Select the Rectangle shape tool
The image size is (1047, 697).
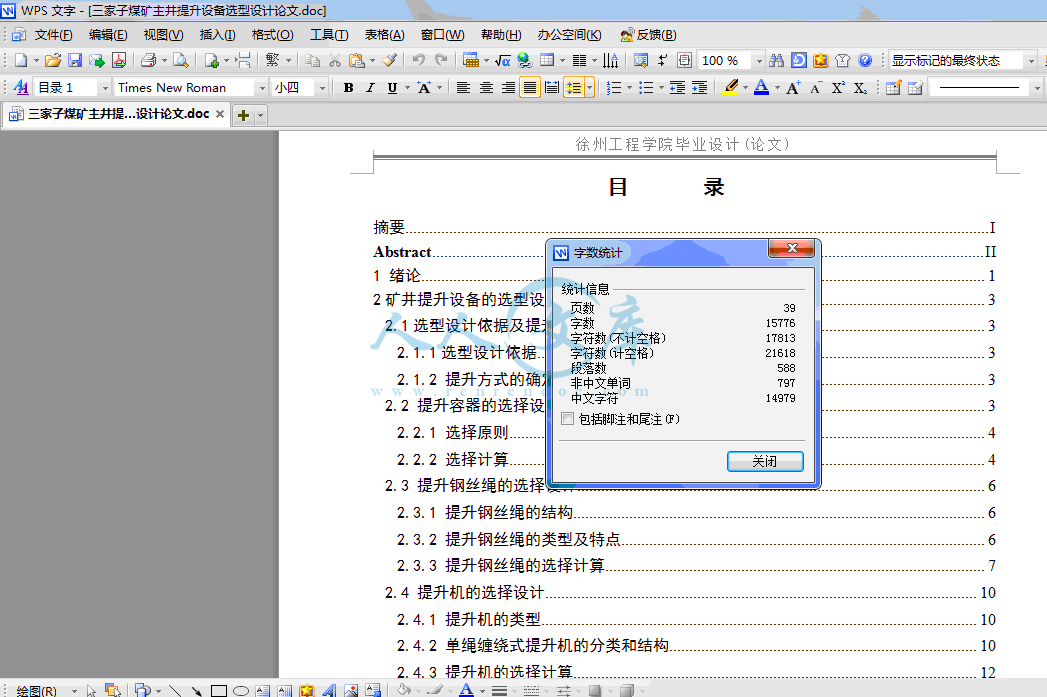click(x=219, y=691)
